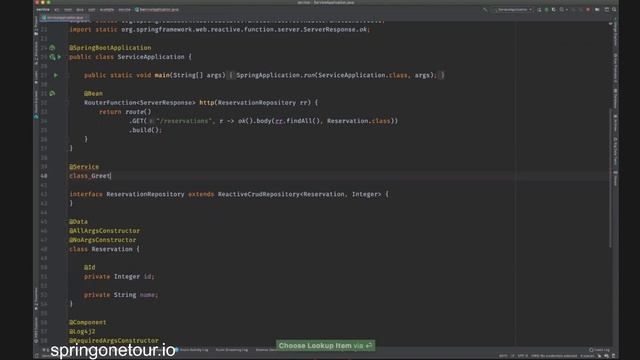
Task: Click 'return route()' on line 33
Action: point(125,112)
